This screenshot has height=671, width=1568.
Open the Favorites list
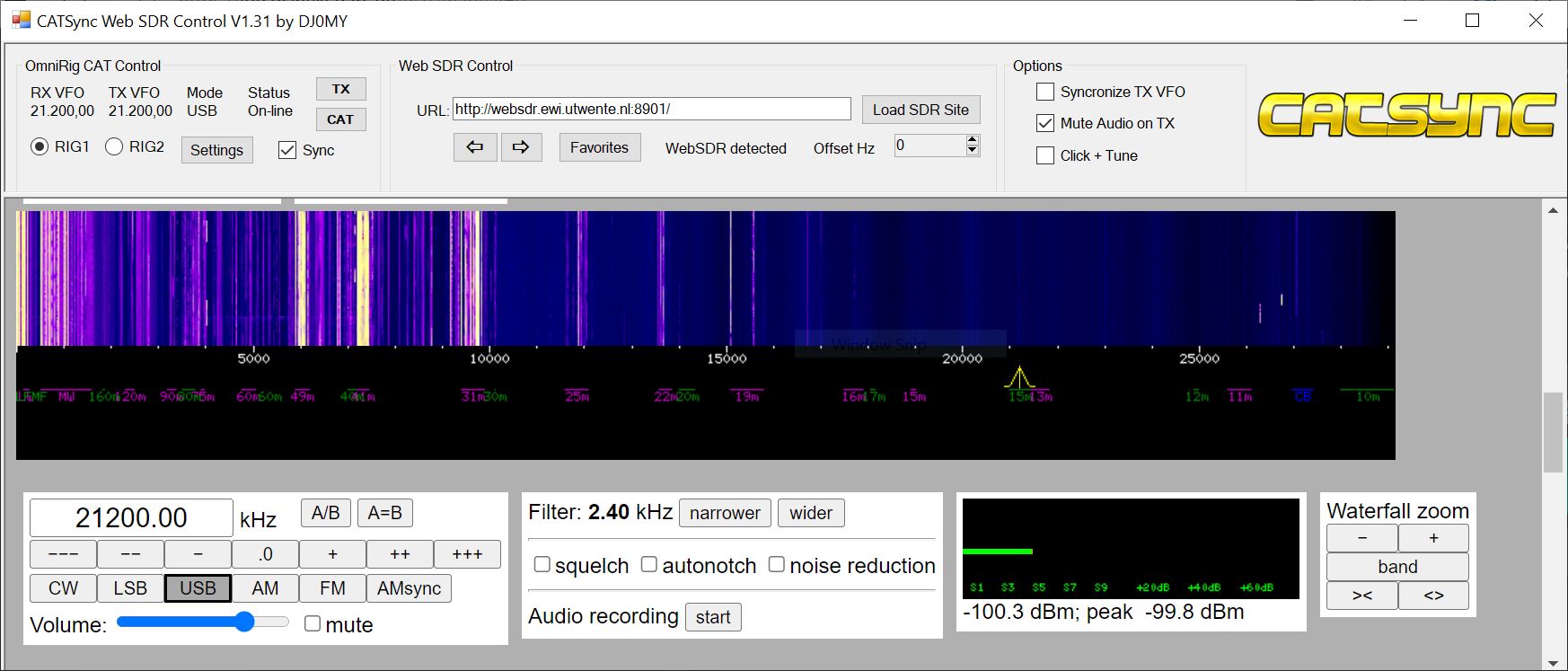coord(599,147)
